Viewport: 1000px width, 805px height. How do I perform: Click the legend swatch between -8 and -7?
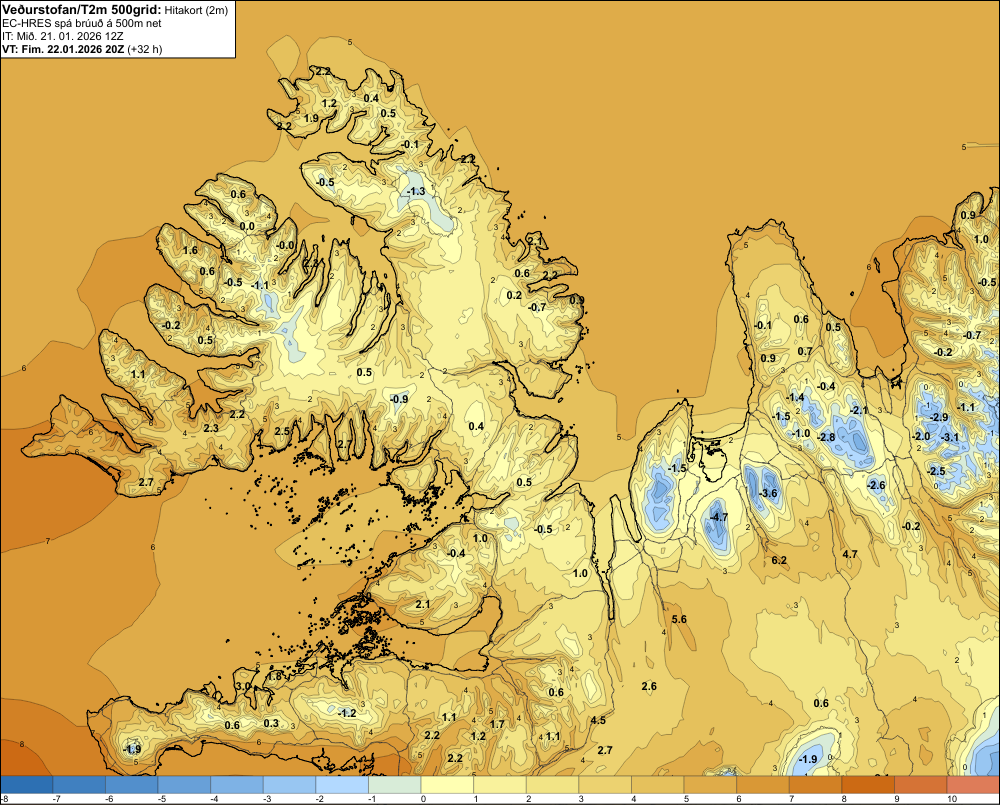(27, 784)
